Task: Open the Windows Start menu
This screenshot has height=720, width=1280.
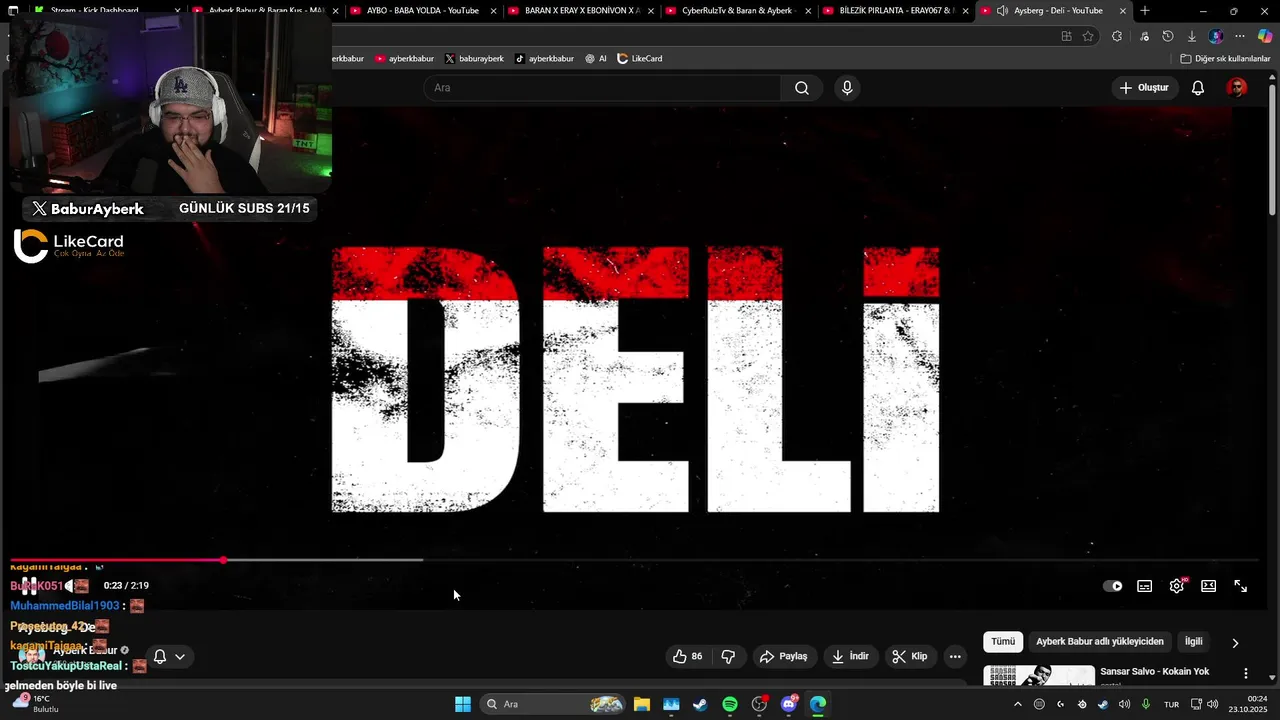Action: 463,704
